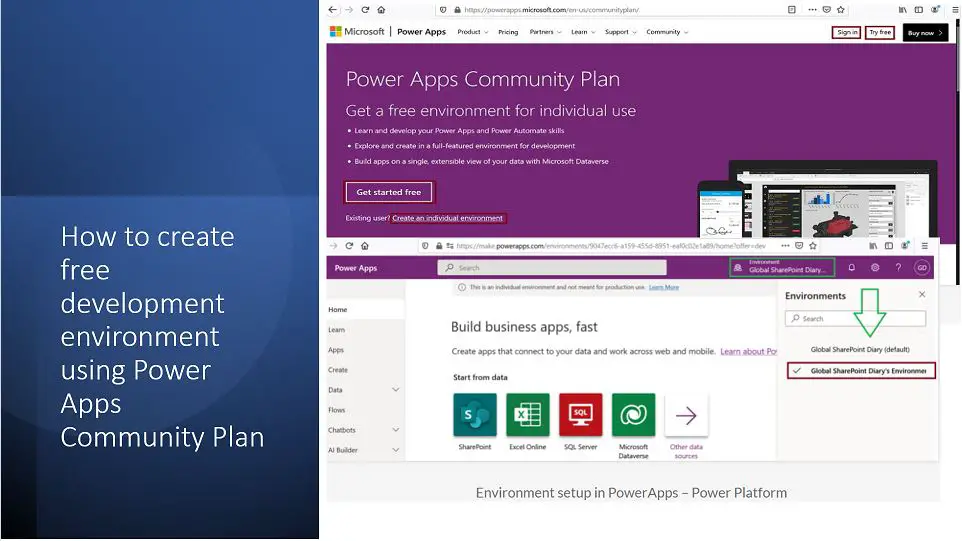Open the Power Apps settings gear
Viewport: 962px width, 541px height.
[875, 267]
